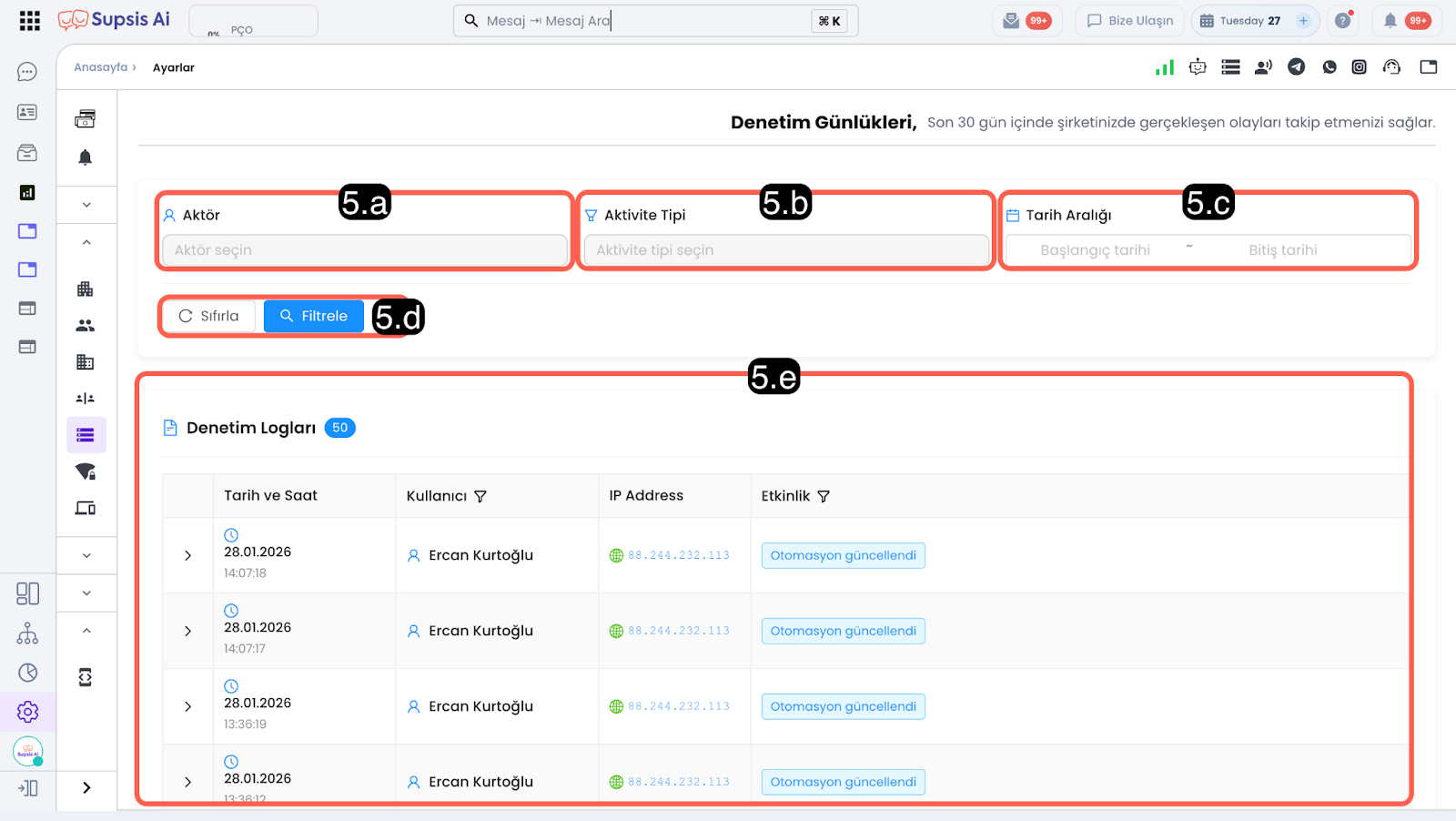This screenshot has width=1456, height=821.
Task: Open the inbox icon with 99+ badge
Action: click(1011, 21)
